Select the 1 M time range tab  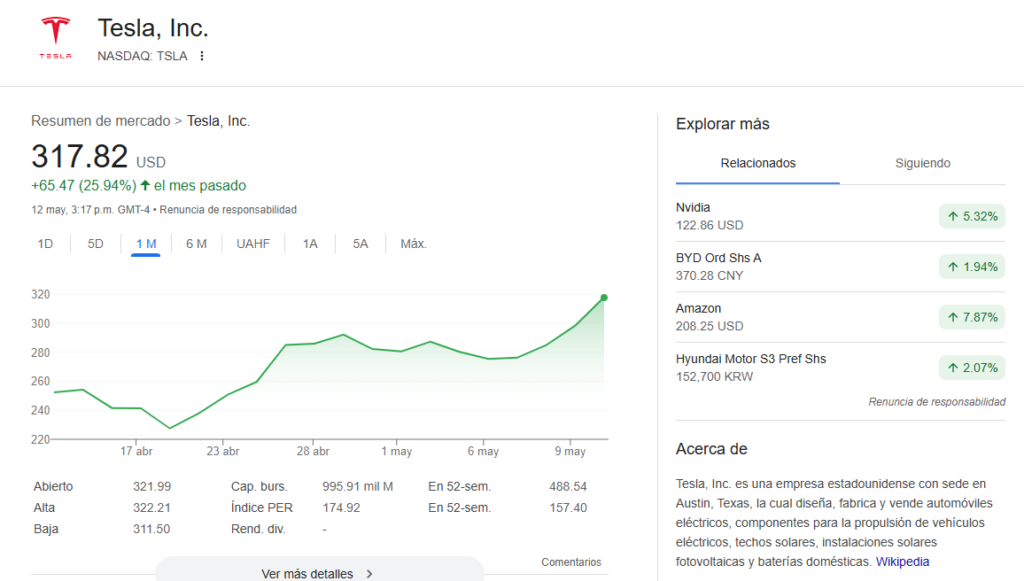click(x=146, y=244)
